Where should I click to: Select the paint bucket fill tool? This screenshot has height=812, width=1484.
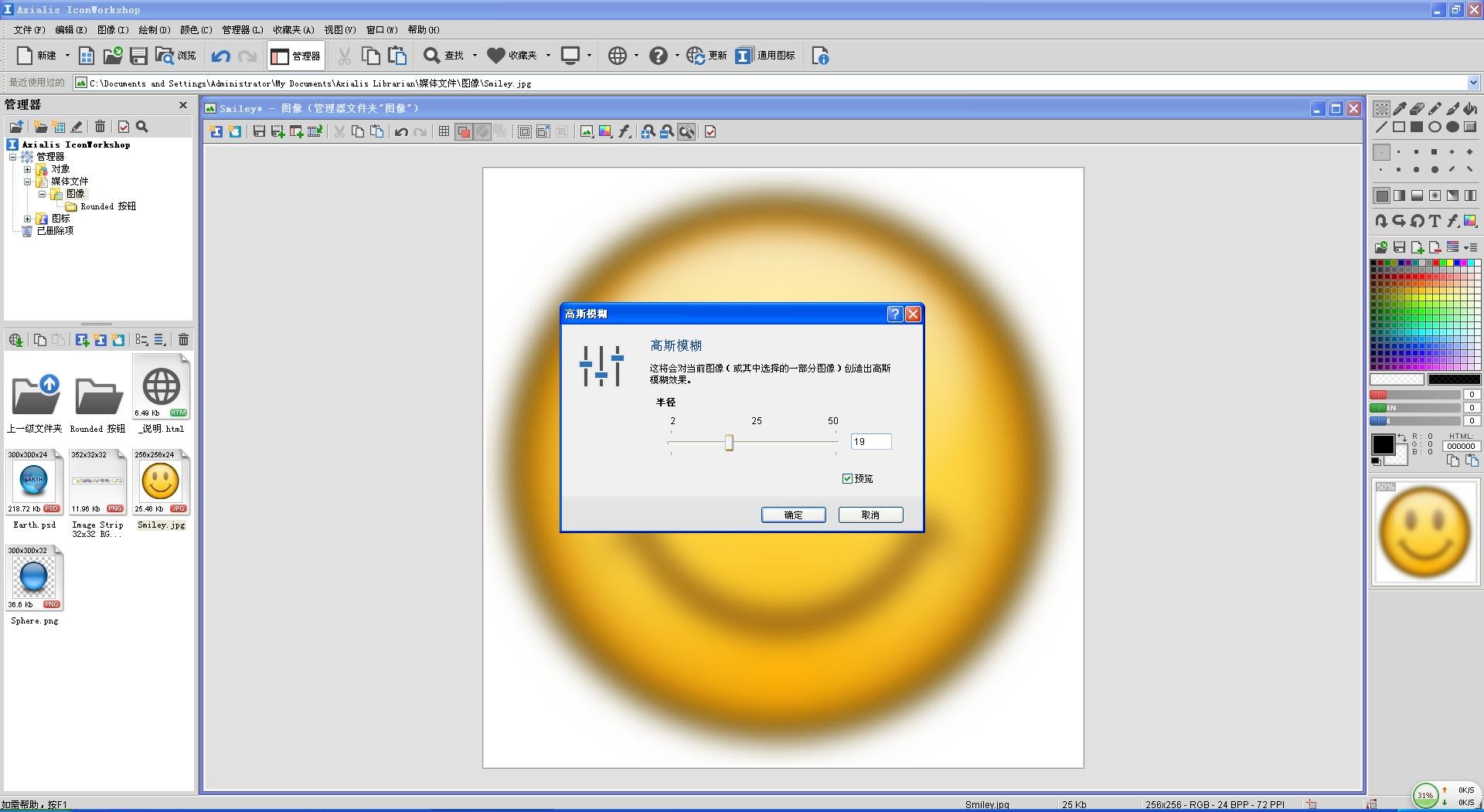(x=1470, y=109)
